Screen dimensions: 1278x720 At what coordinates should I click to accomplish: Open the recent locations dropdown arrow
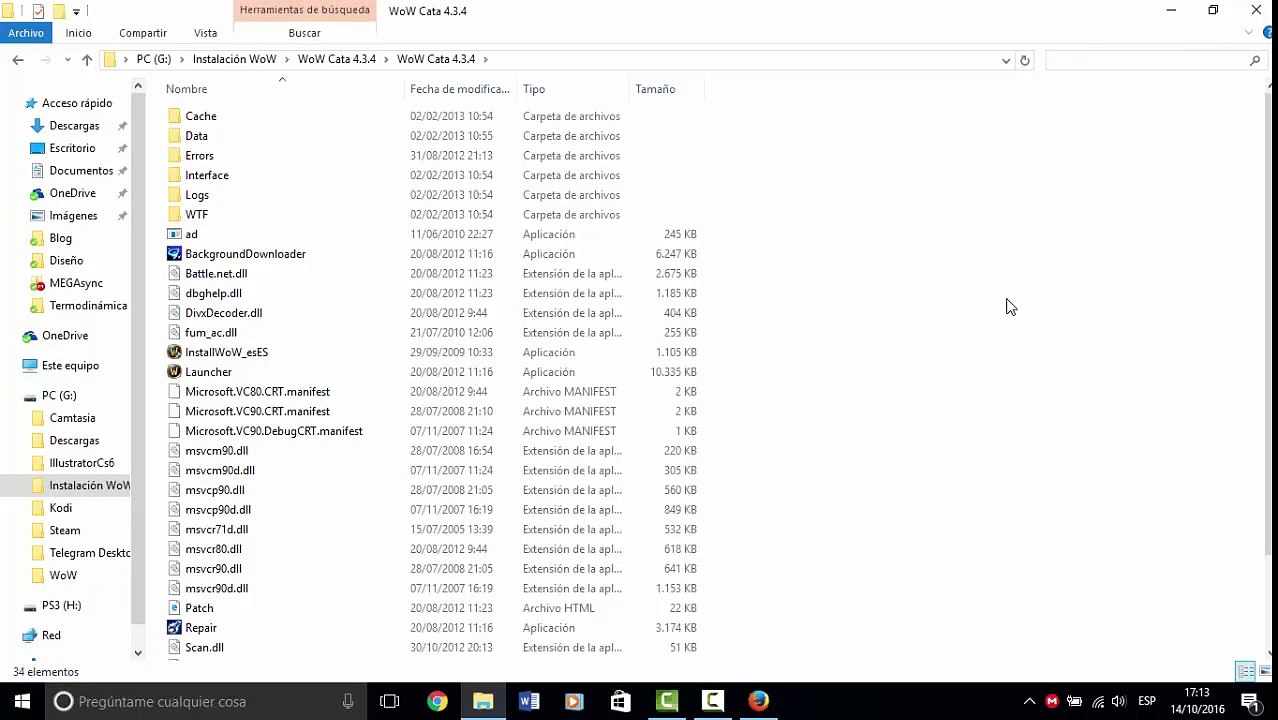67,60
